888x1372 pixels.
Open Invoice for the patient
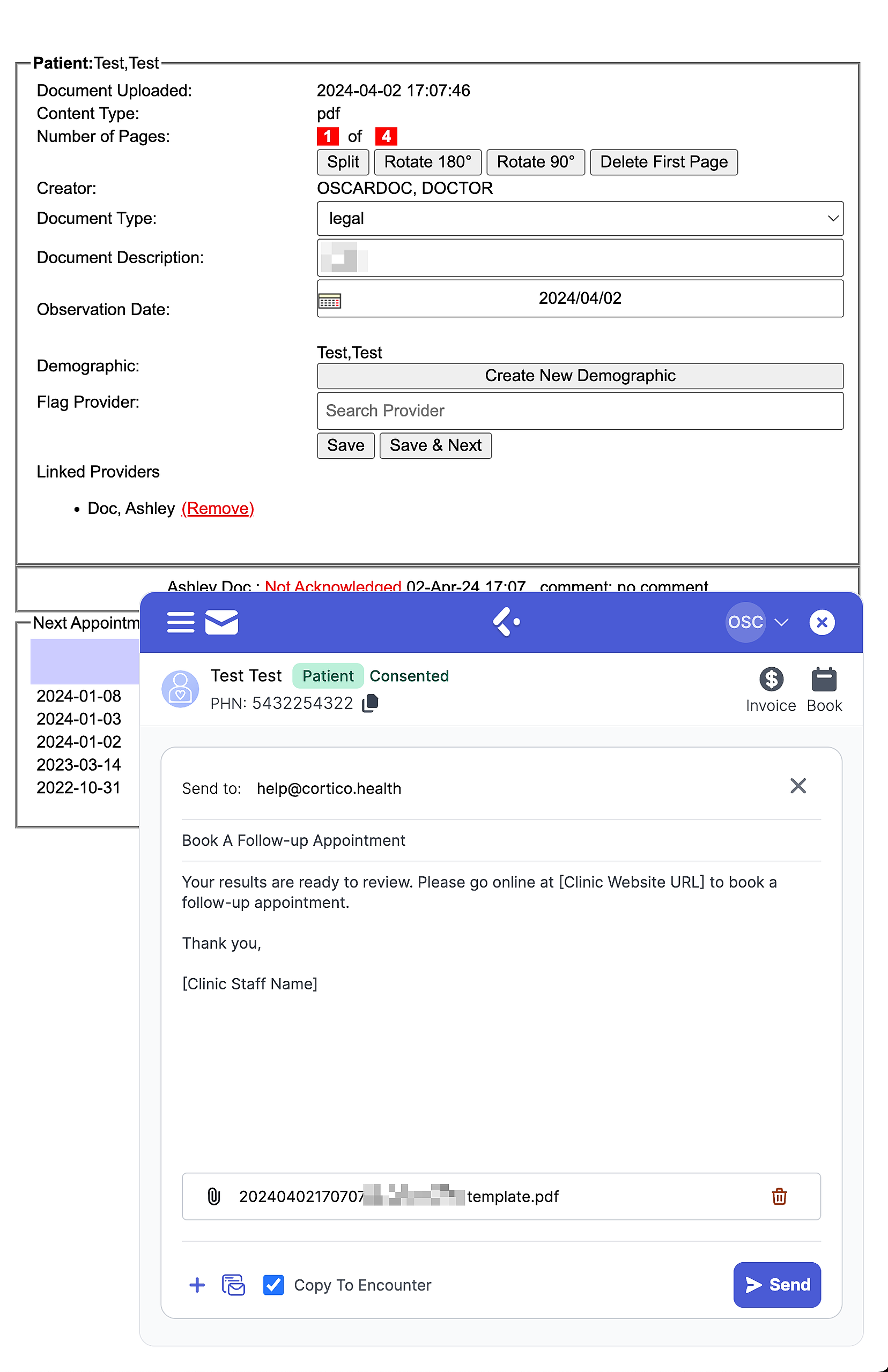tap(771, 690)
